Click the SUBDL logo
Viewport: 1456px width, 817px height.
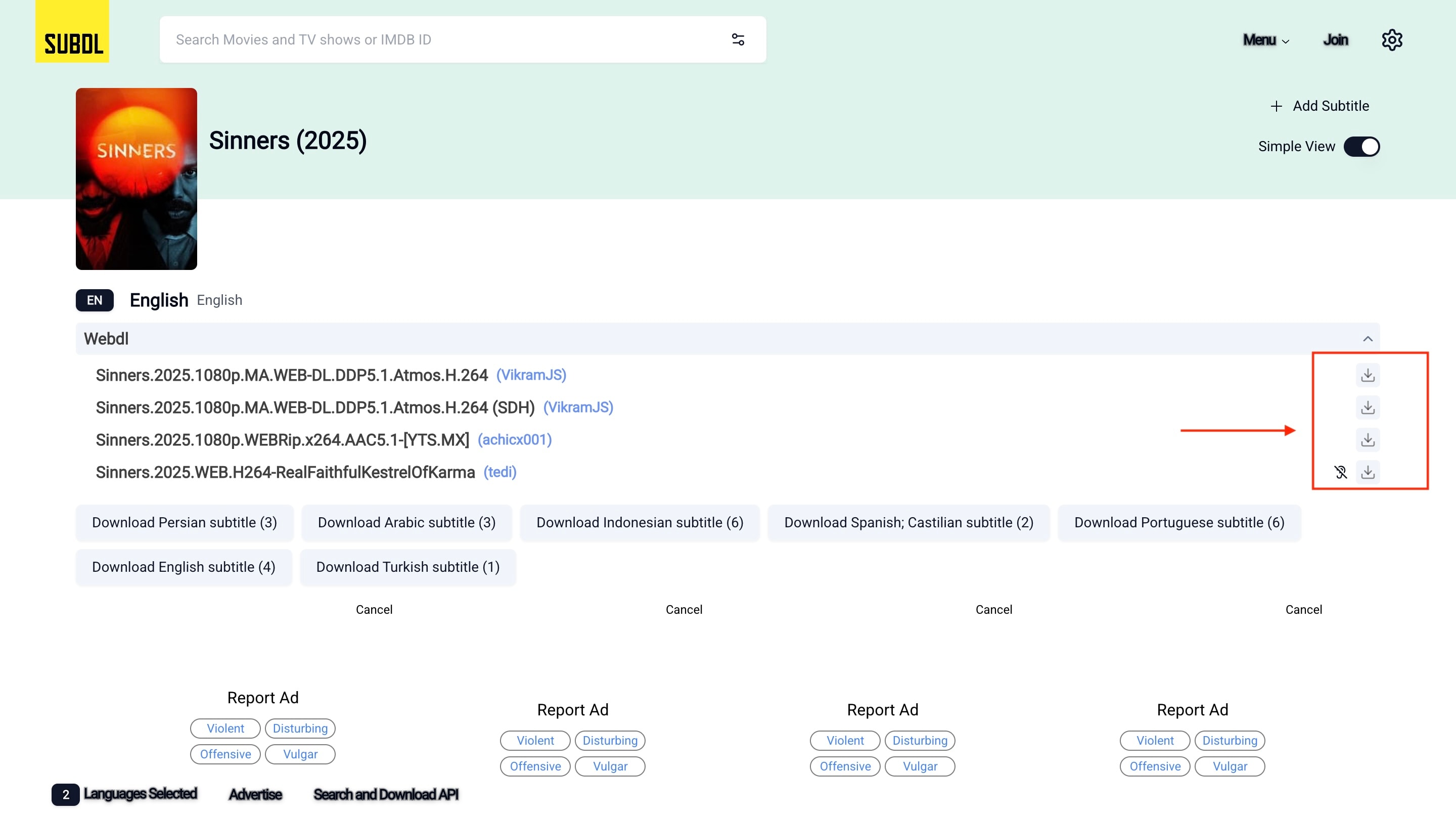coord(72,31)
